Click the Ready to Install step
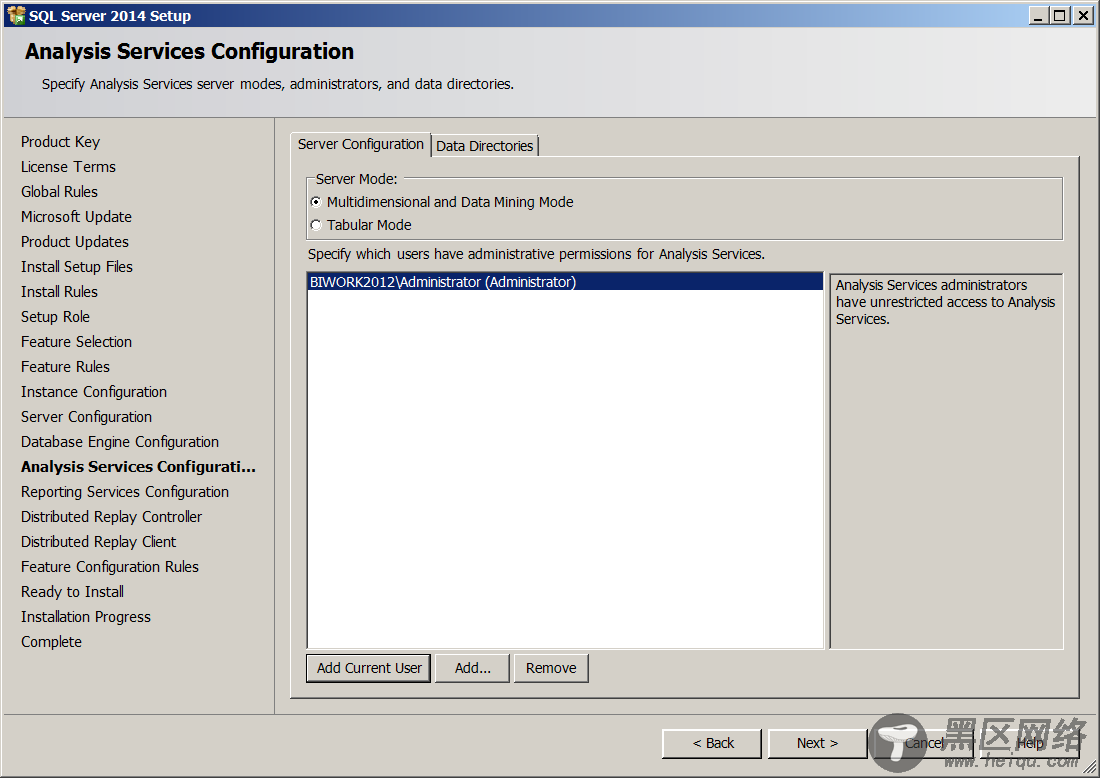The image size is (1100, 778). [x=72, y=592]
